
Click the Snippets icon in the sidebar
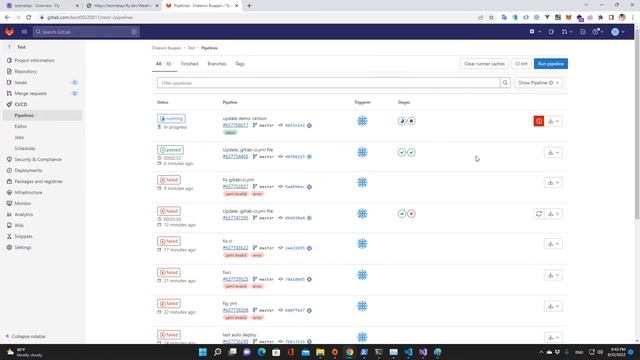[x=9, y=236]
